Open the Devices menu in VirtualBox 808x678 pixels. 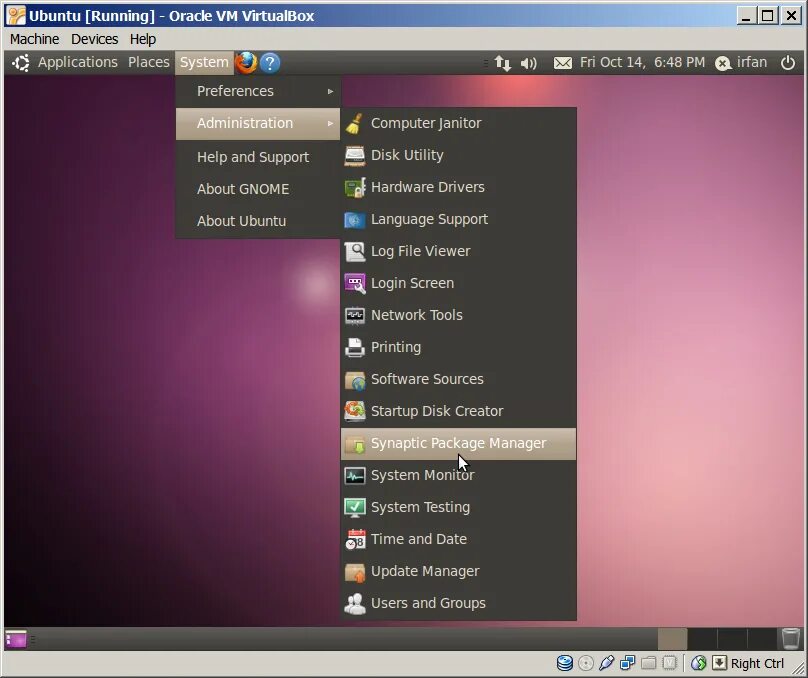tap(94, 39)
